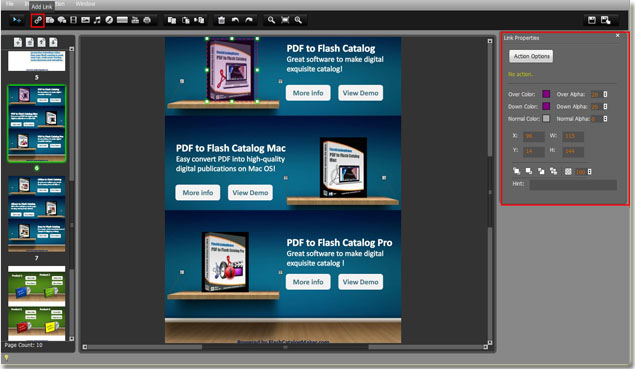Click the speech bubble callout icon
The width and height of the screenshot is (635, 369).
[x=62, y=20]
